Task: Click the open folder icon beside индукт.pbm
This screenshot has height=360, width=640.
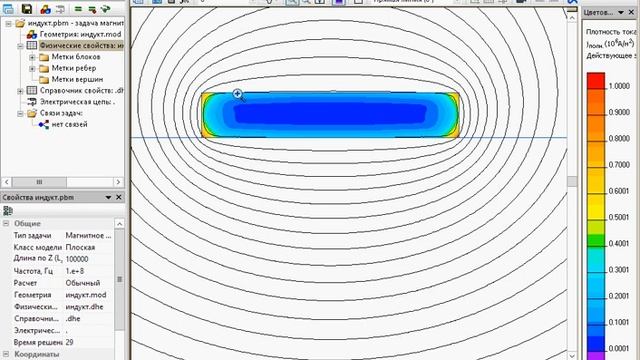Action: coord(20,23)
